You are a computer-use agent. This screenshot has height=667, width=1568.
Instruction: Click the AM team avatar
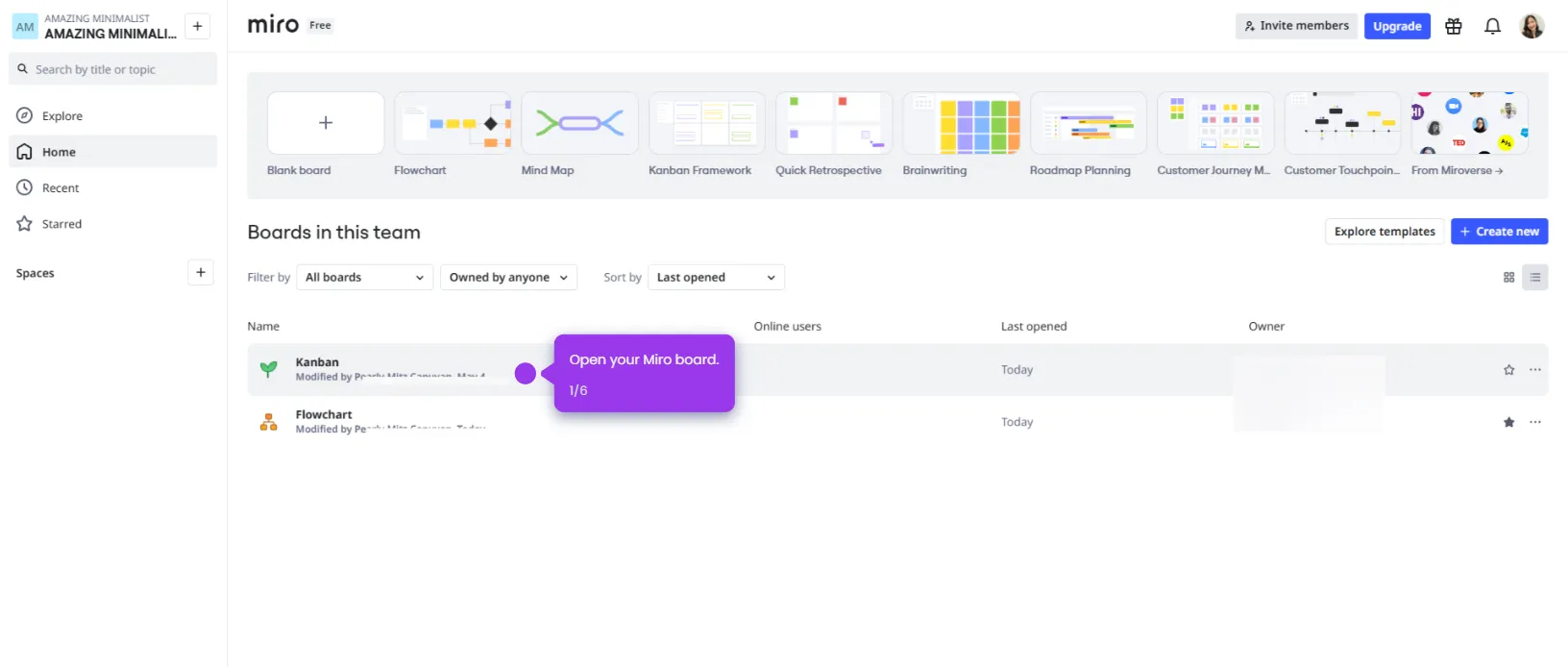[25, 26]
